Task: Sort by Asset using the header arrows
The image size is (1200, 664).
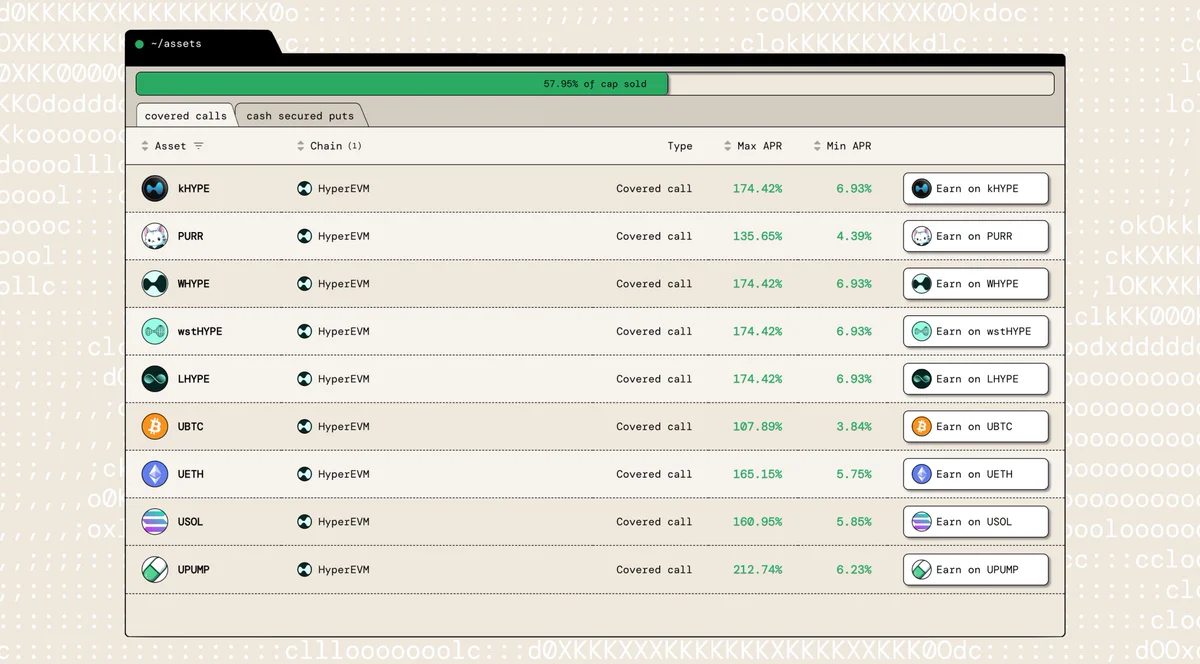Action: coord(145,146)
